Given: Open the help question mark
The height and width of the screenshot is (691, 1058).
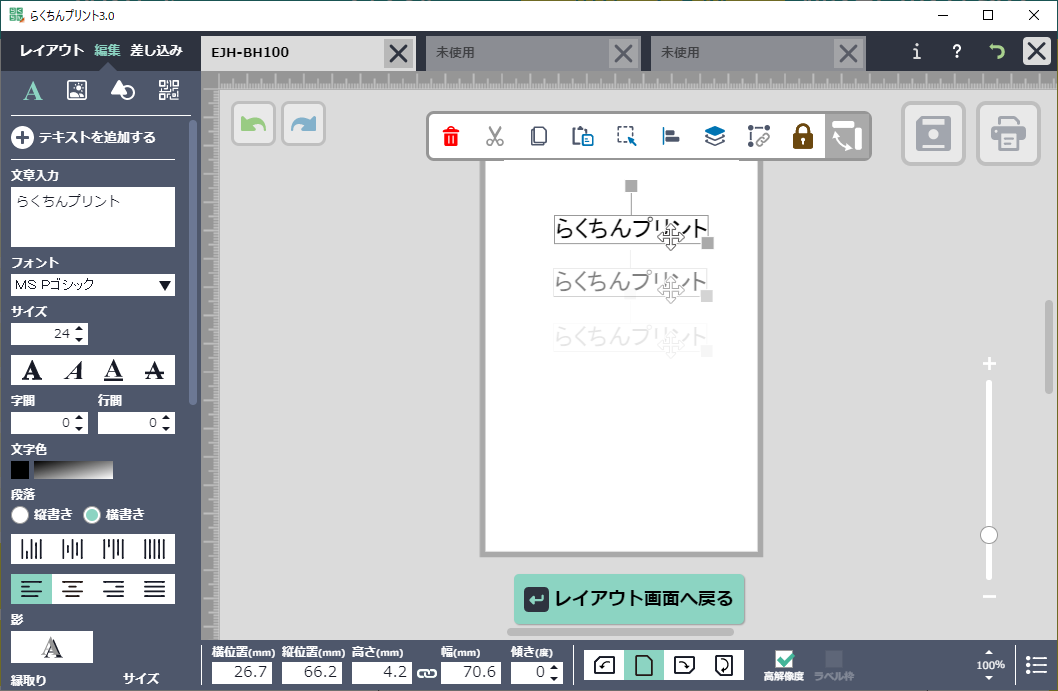Looking at the screenshot, I should point(957,52).
